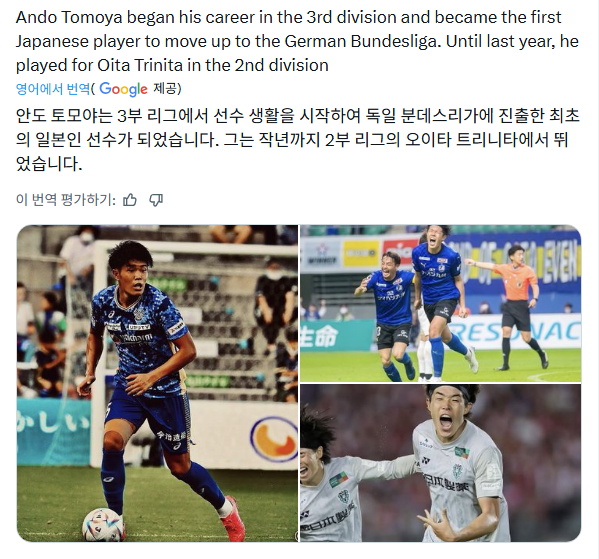The image size is (599, 559).
Task: Click the Google logo next to translation credit
Action: 123,89
